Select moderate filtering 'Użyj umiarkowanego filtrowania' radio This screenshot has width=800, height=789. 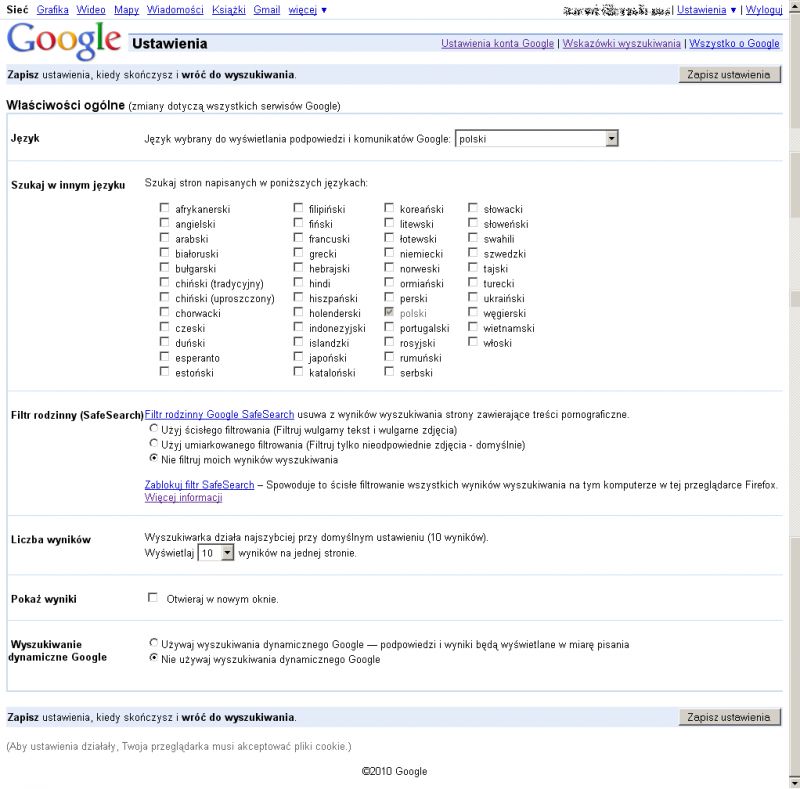[x=153, y=443]
